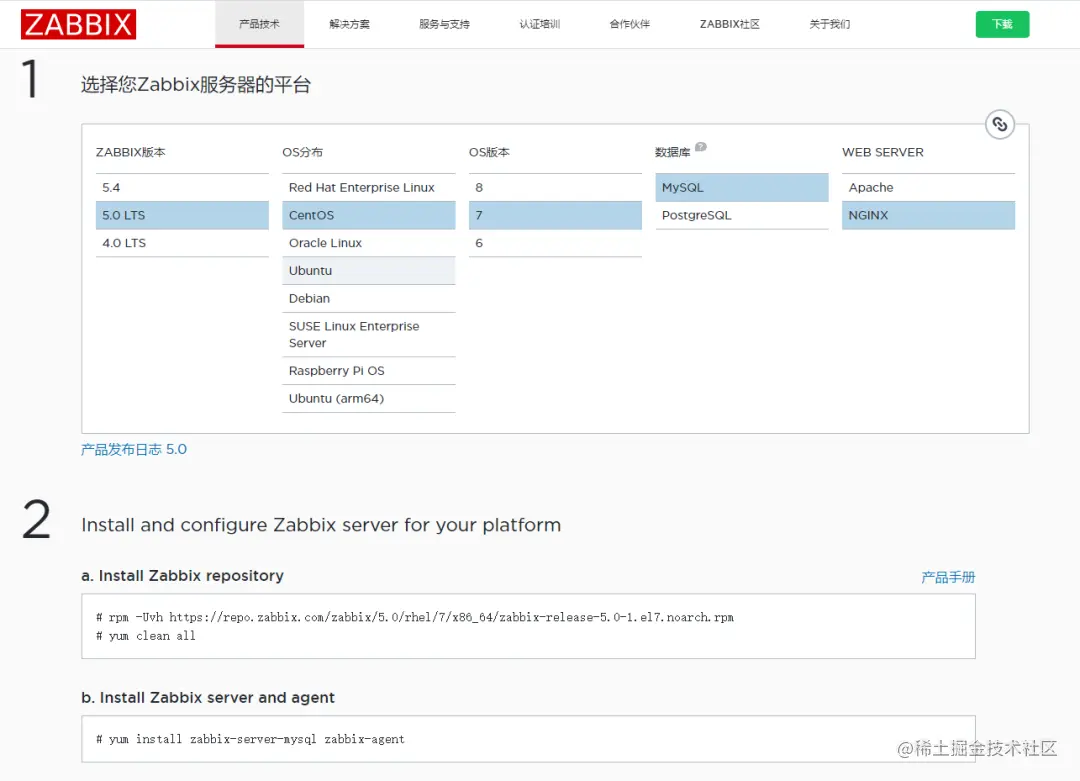Select Zabbix version 4.0 LTS
The height and width of the screenshot is (781, 1080).
182,242
